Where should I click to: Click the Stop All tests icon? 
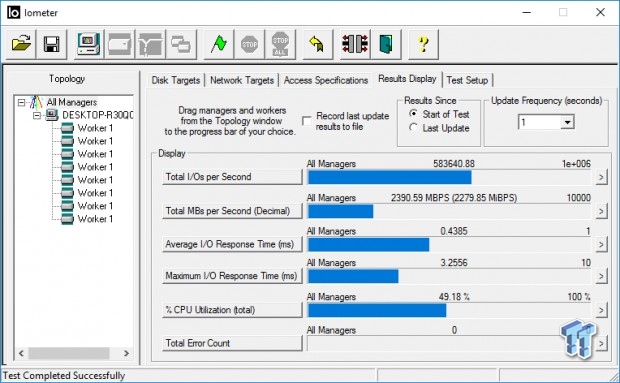[x=280, y=44]
